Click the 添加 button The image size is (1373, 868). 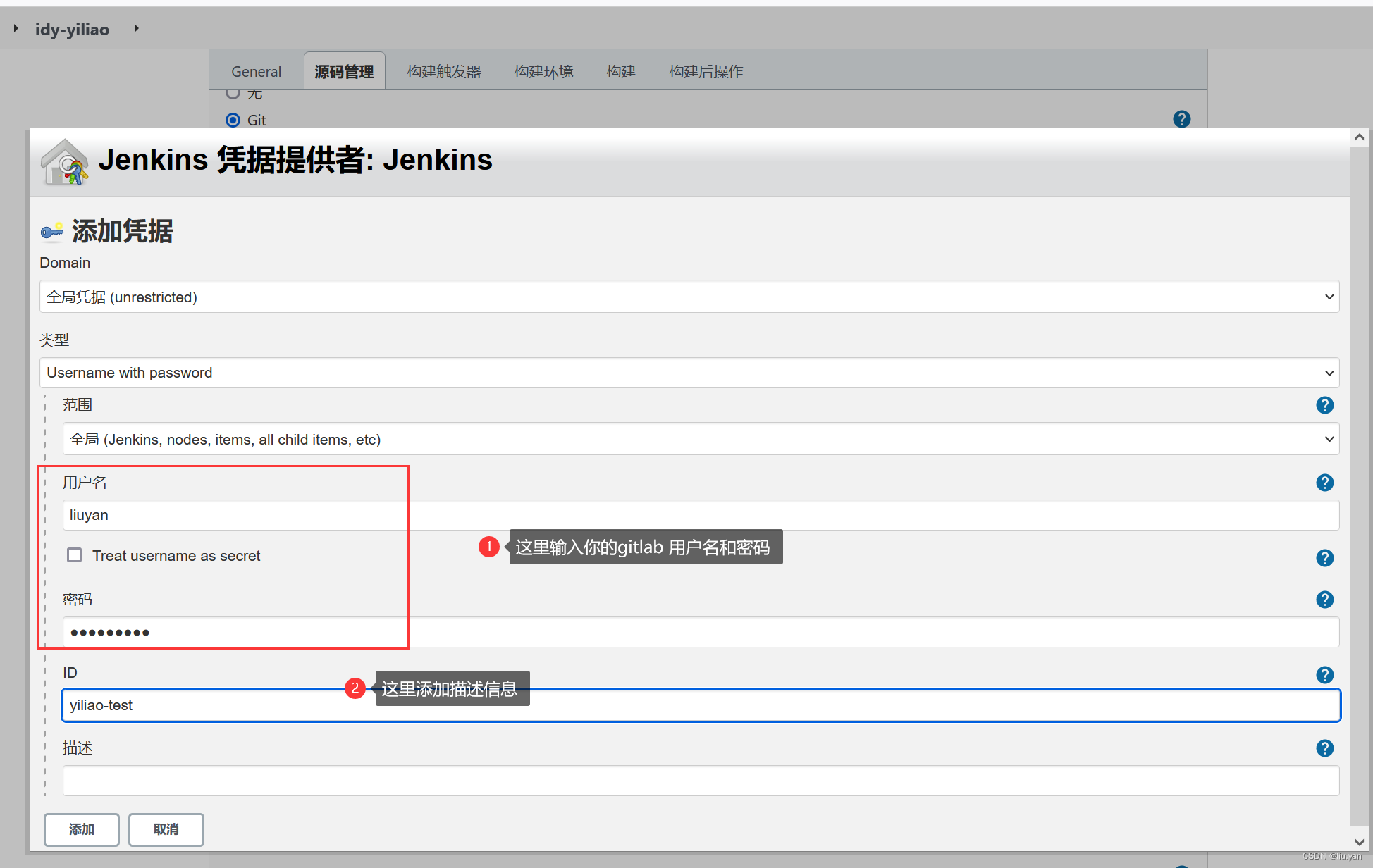(82, 829)
